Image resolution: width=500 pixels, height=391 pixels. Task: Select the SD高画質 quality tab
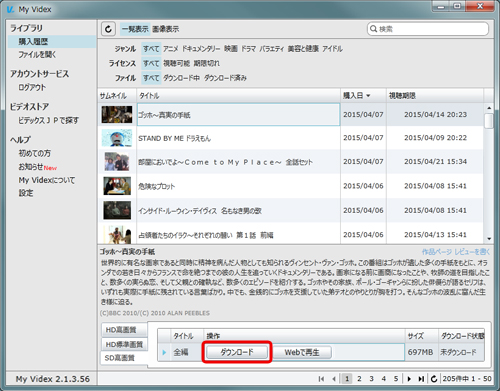tap(123, 358)
